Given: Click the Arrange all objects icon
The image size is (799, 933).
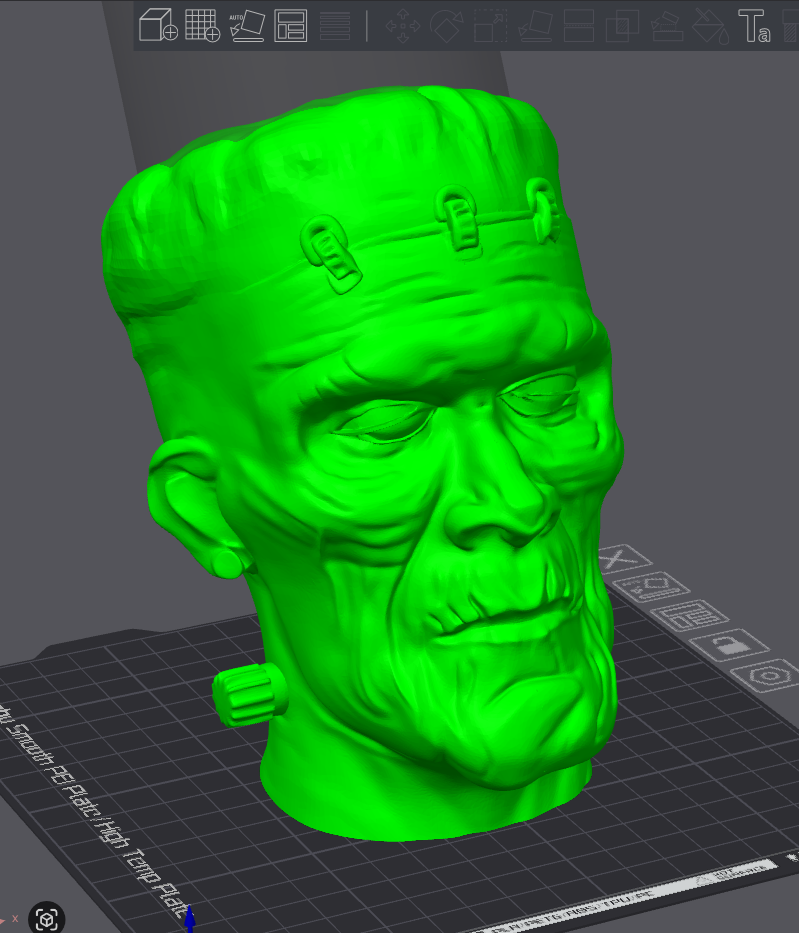Looking at the screenshot, I should point(291,26).
